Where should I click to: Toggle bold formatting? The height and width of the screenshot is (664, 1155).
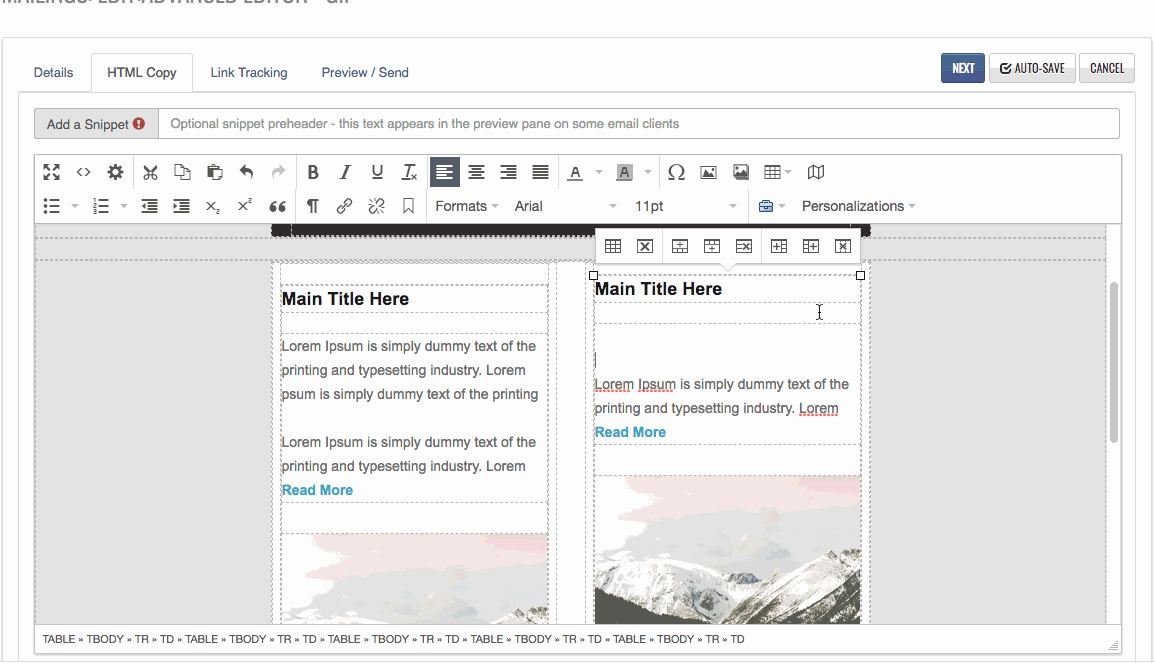click(313, 172)
